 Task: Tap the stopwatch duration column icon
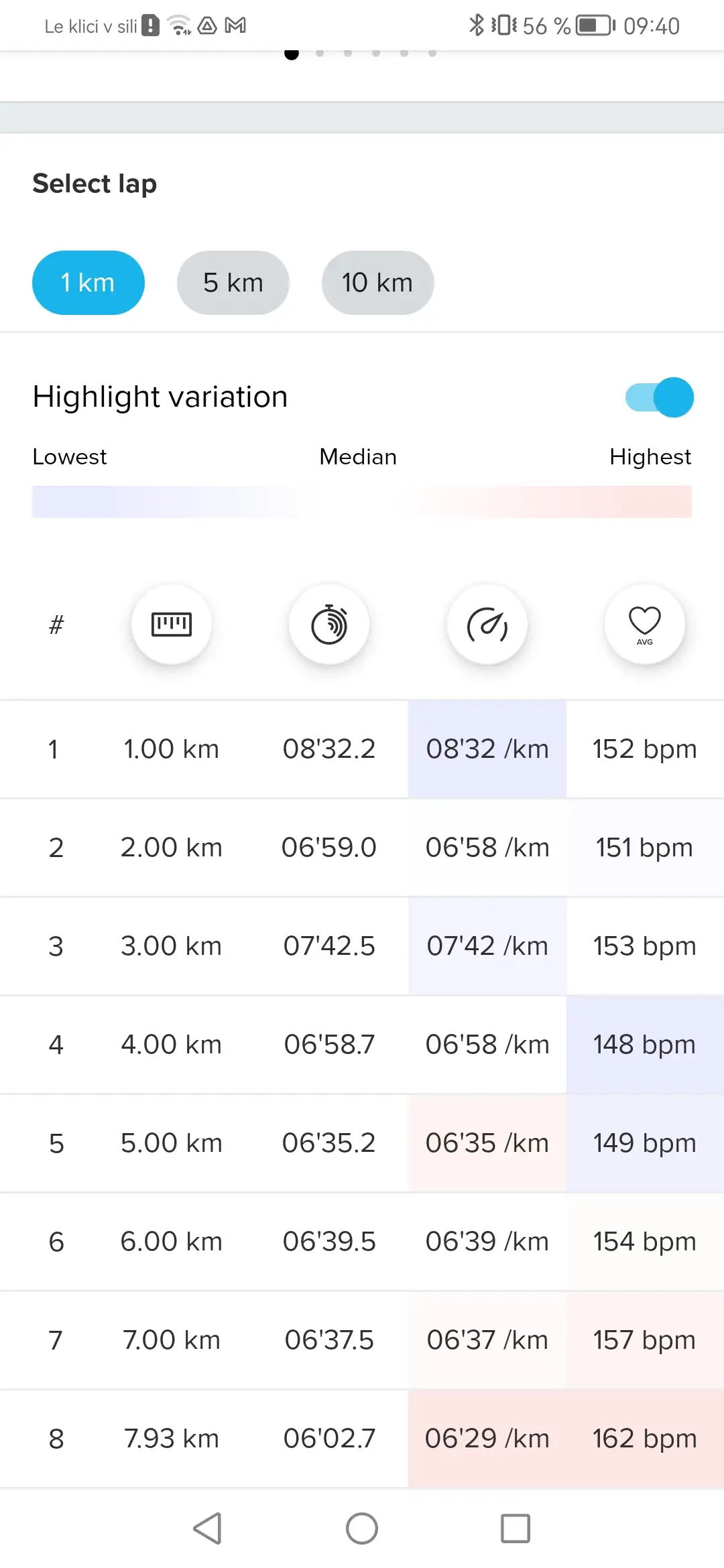tap(329, 625)
